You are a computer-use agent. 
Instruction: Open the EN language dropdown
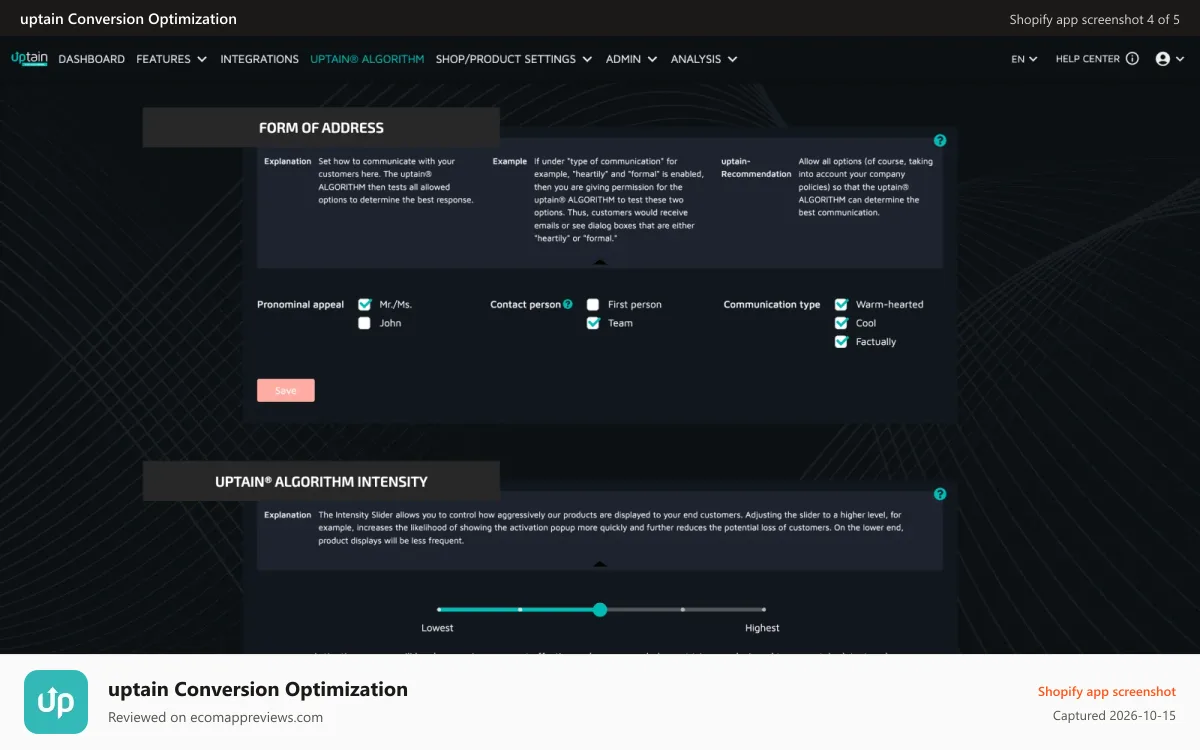coord(1024,59)
